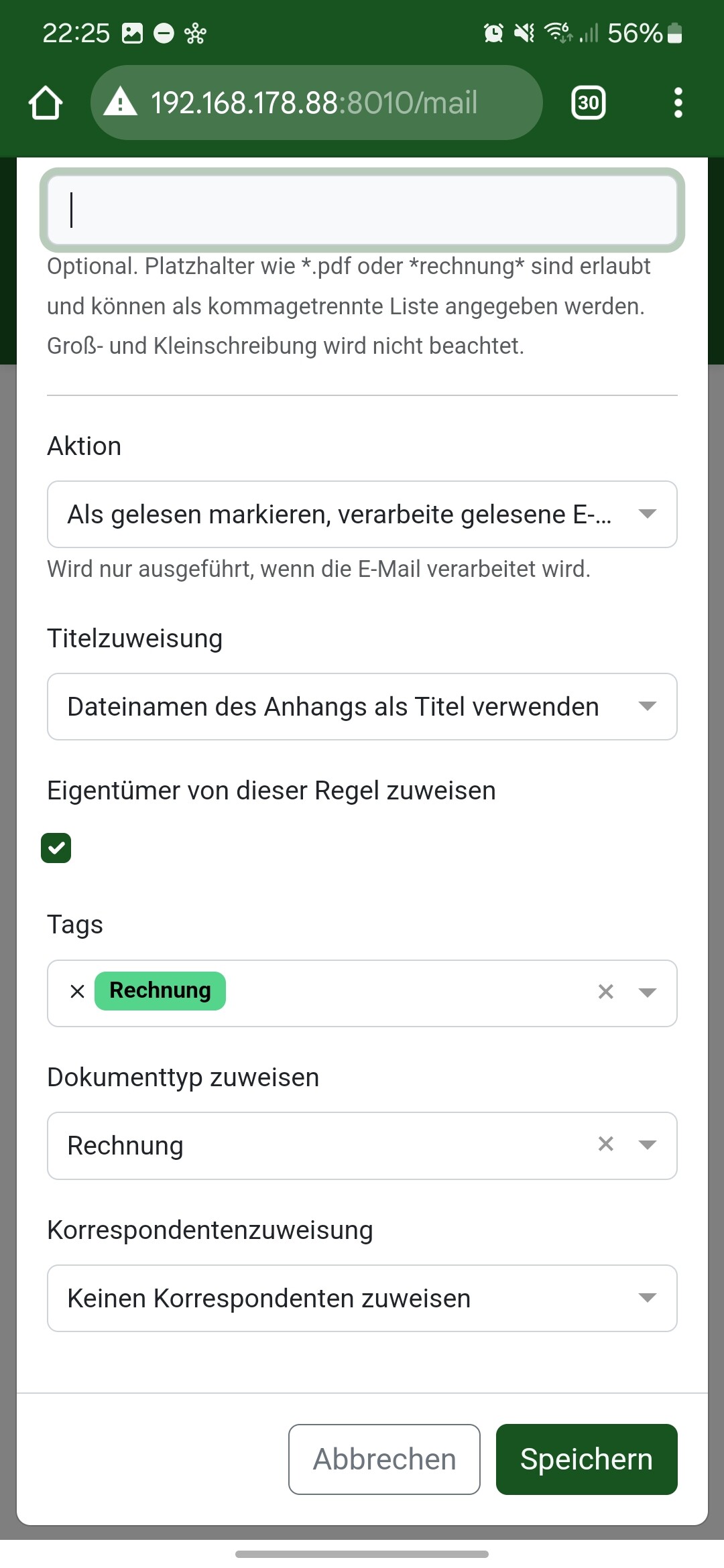Expand the Aktion dropdown
This screenshot has width=724, height=1568.
(x=362, y=514)
